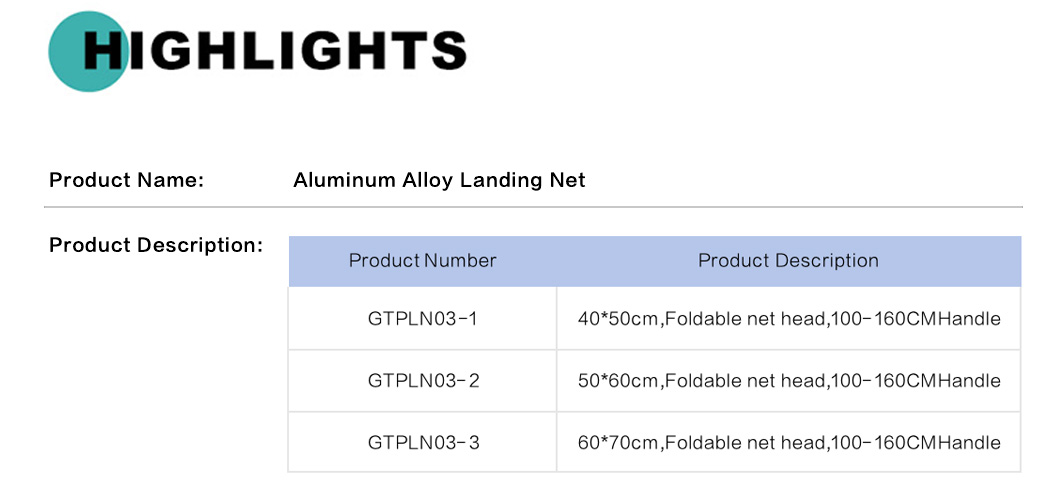Click "100-160CMHandle" in the GTPLN03-1 row

915,320
